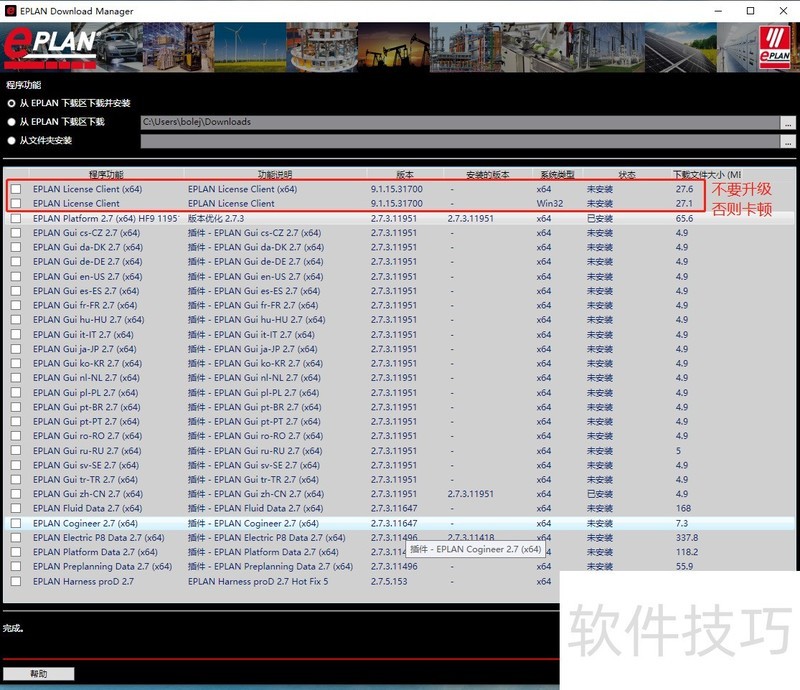
Task: Check the EPLAN Gui en-US 2.7 row
Action: 16,276
